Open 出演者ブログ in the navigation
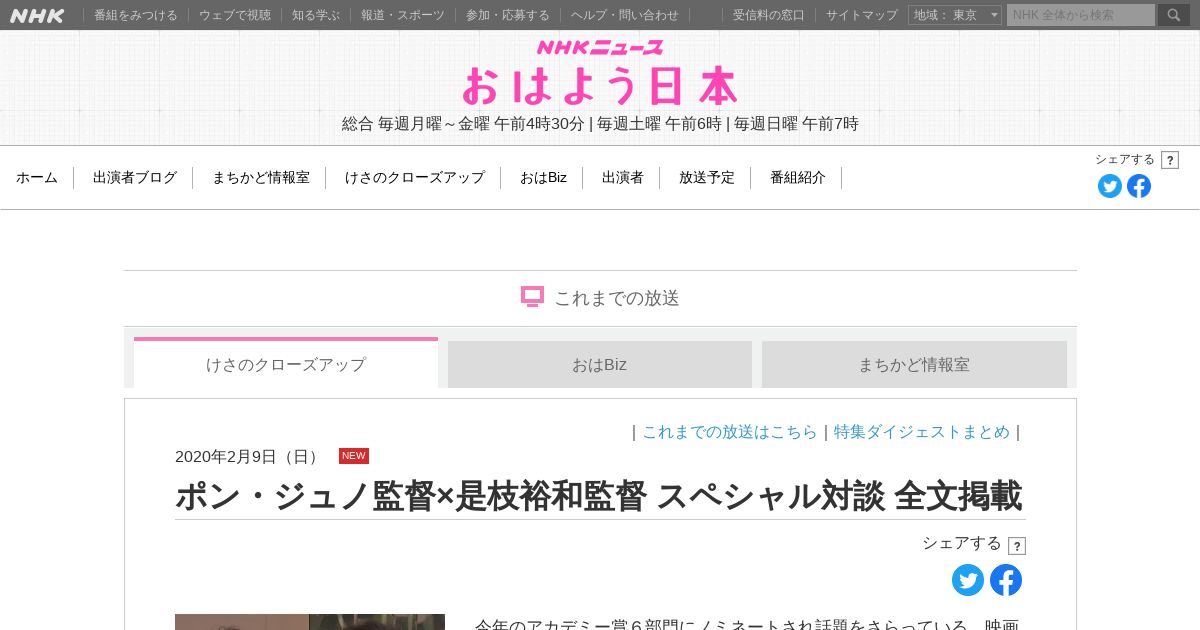The height and width of the screenshot is (630, 1200). pyautogui.click(x=135, y=177)
